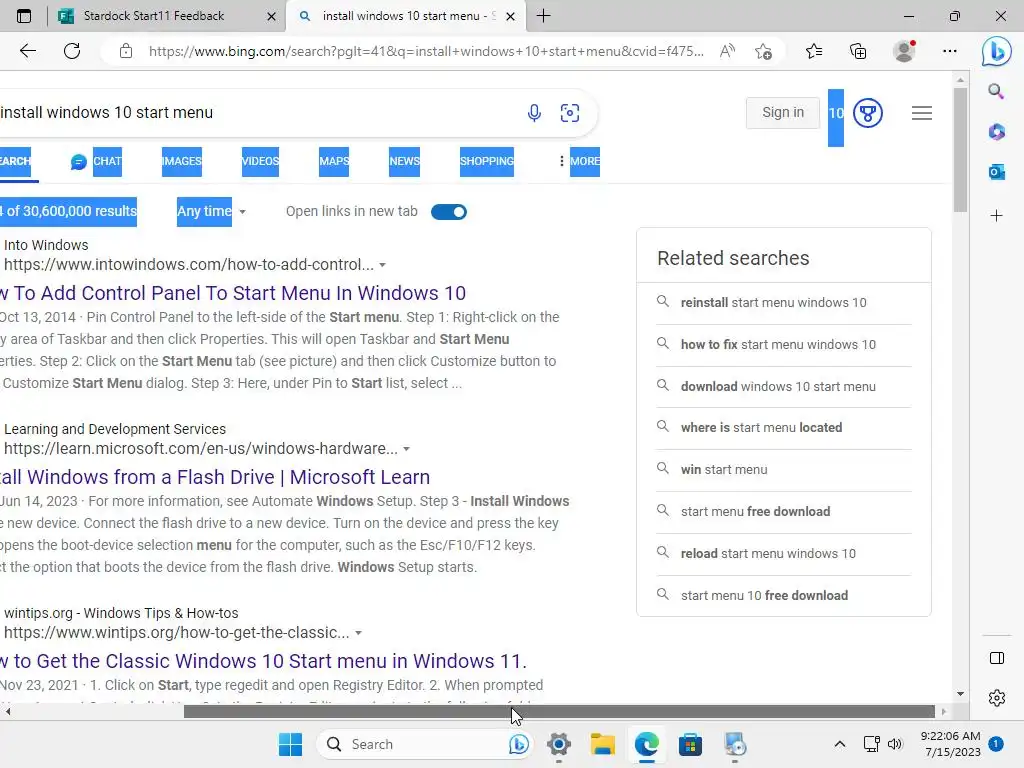Add this page to favorites star icon
Screen dimensions: 1024x768
pyautogui.click(x=763, y=51)
